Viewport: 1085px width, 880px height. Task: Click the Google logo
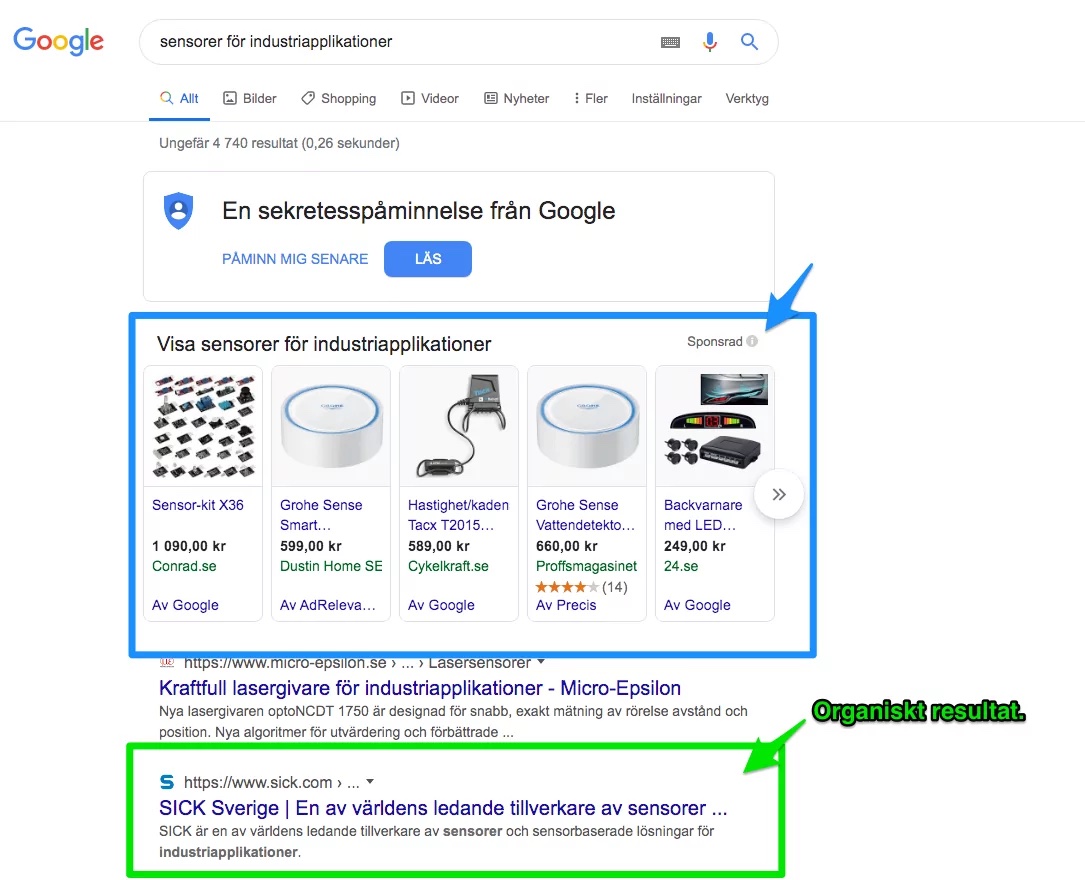click(58, 41)
